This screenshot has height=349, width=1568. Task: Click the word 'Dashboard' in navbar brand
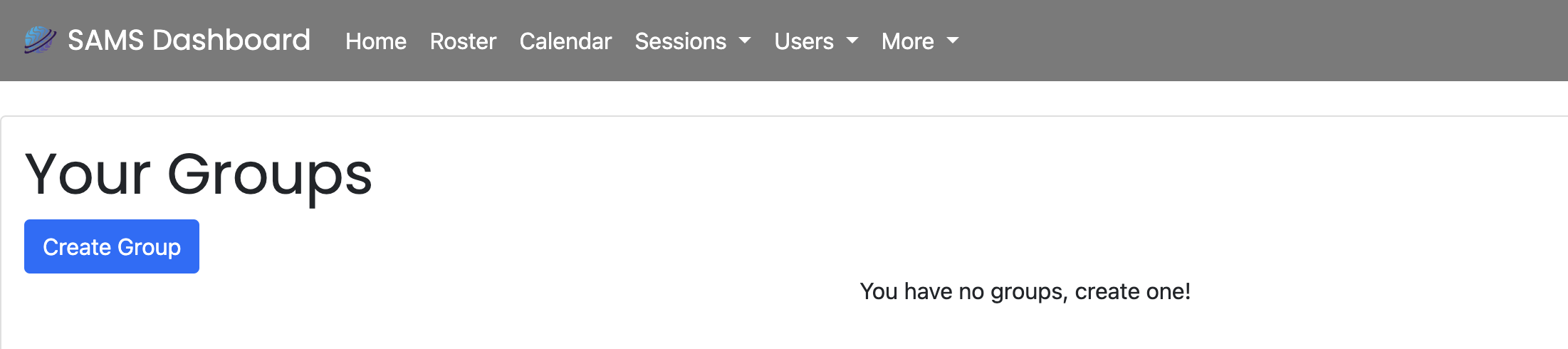(x=231, y=40)
